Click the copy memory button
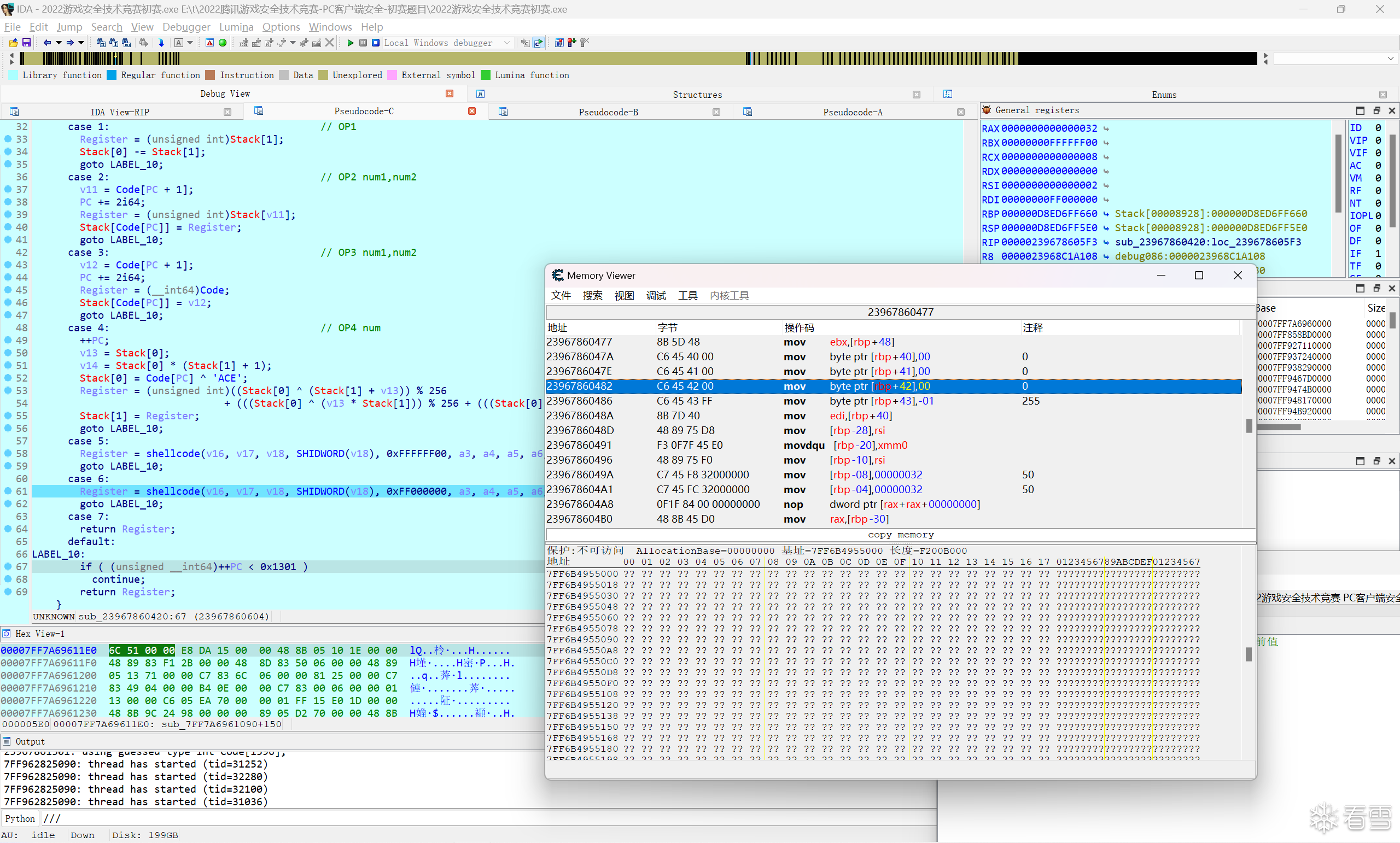Viewport: 1400px width, 843px height. [x=900, y=535]
